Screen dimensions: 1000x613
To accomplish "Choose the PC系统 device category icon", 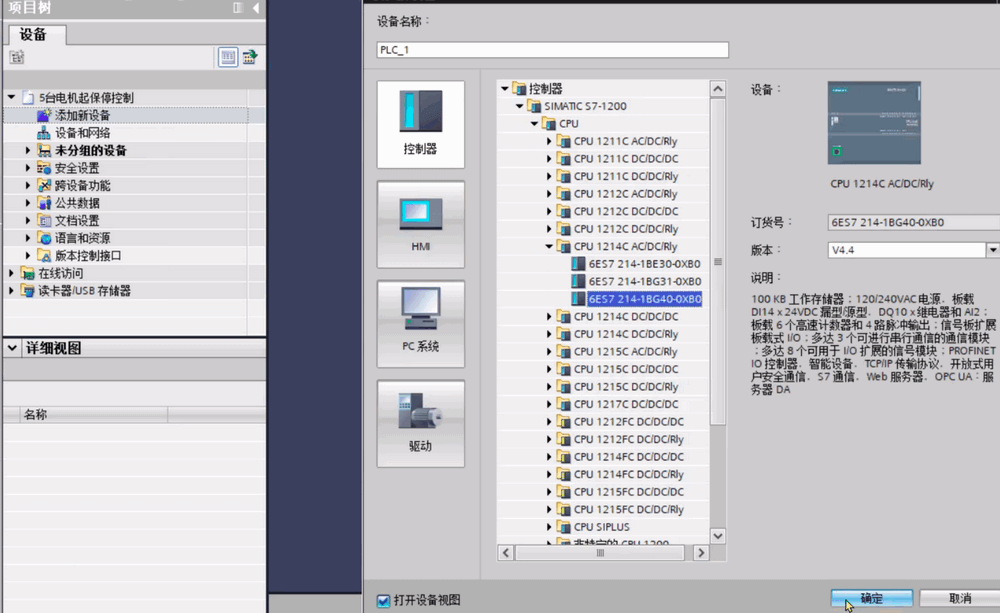I will point(420,324).
